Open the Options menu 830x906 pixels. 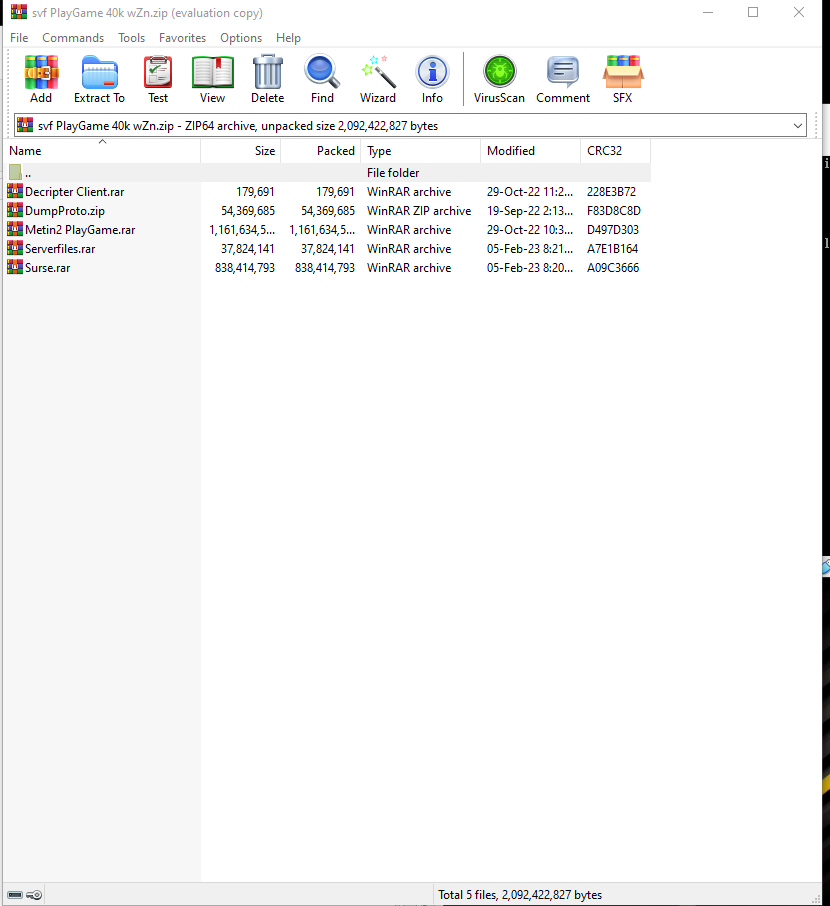(x=240, y=38)
